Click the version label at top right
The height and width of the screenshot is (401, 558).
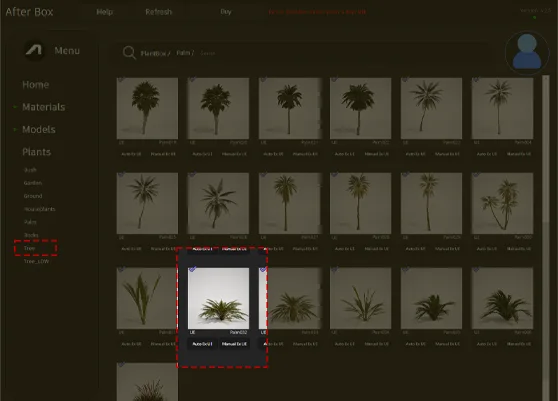pyautogui.click(x=535, y=11)
